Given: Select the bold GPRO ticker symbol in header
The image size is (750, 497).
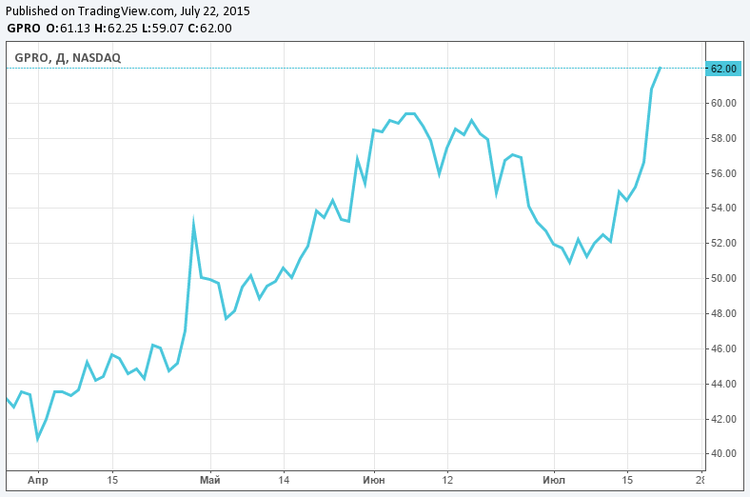Looking at the screenshot, I should [x=24, y=28].
